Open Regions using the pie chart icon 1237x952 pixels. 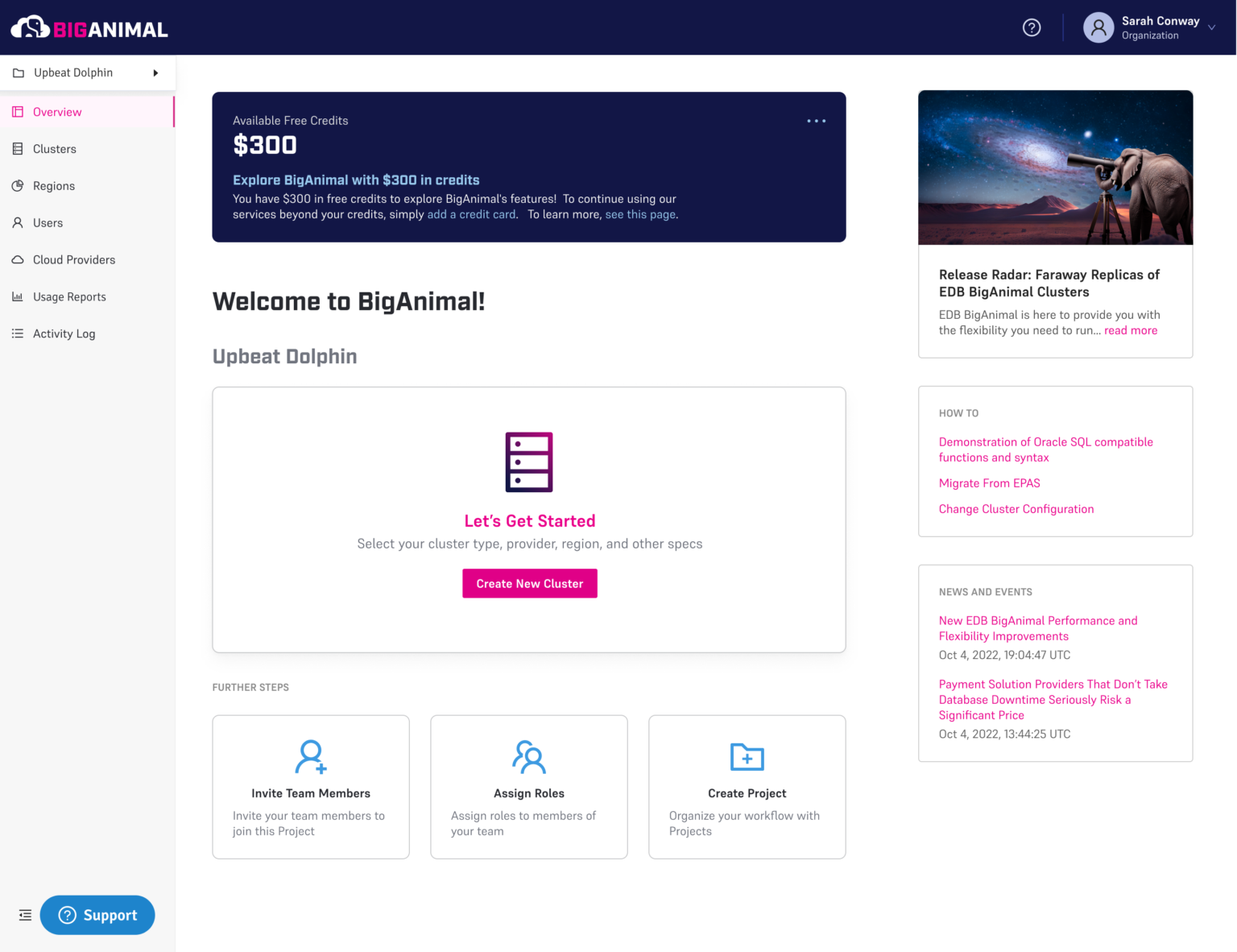18,185
